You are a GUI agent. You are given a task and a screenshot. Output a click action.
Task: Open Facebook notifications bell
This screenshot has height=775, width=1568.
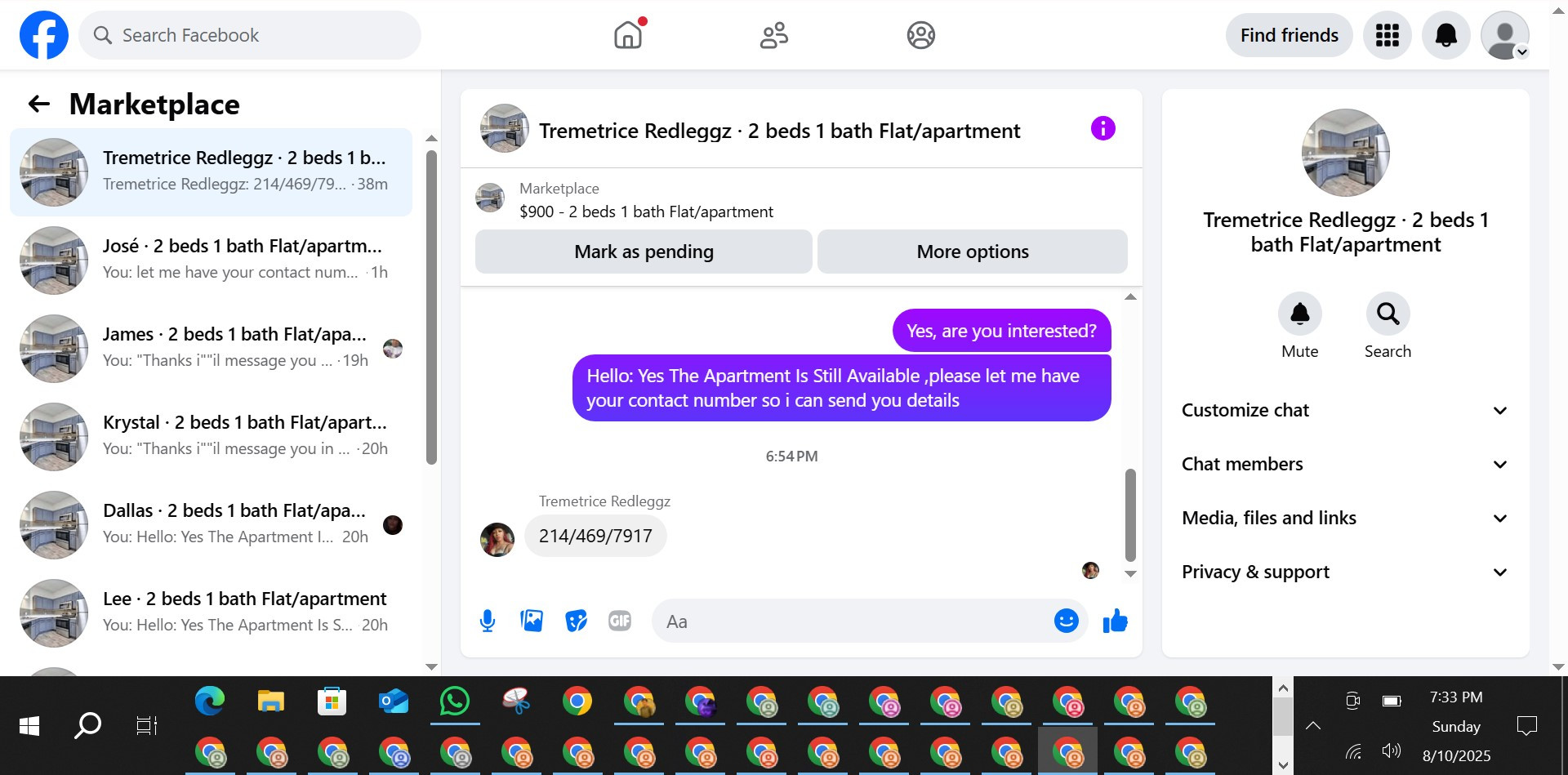tap(1445, 35)
